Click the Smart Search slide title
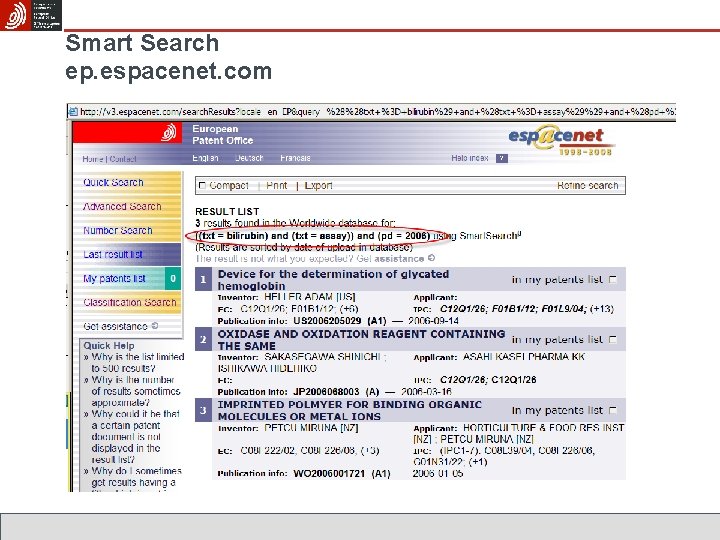Viewport: 720px width, 540px height. coord(142,43)
